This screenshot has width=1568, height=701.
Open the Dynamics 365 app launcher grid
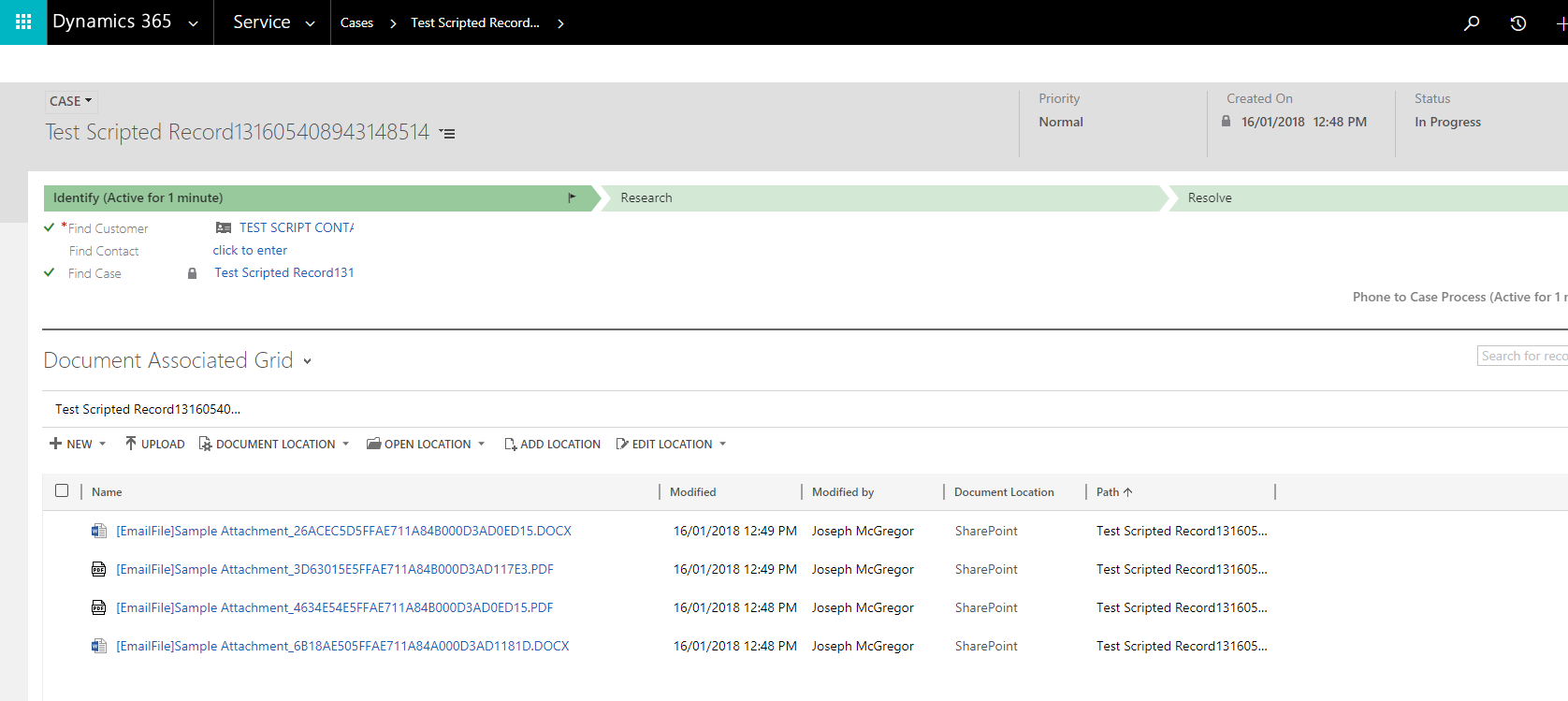[x=23, y=22]
